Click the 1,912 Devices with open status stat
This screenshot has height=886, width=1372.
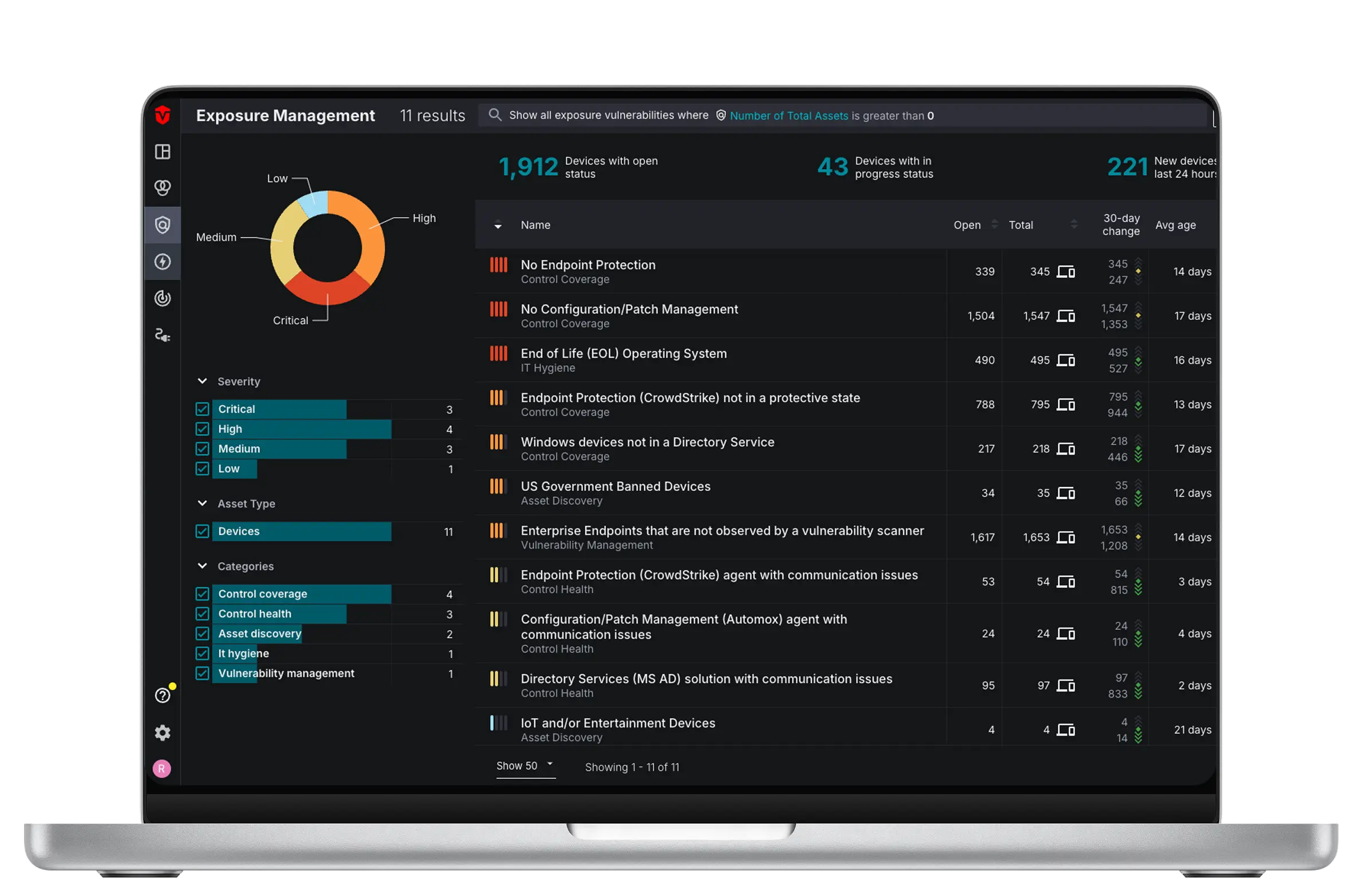coord(578,167)
